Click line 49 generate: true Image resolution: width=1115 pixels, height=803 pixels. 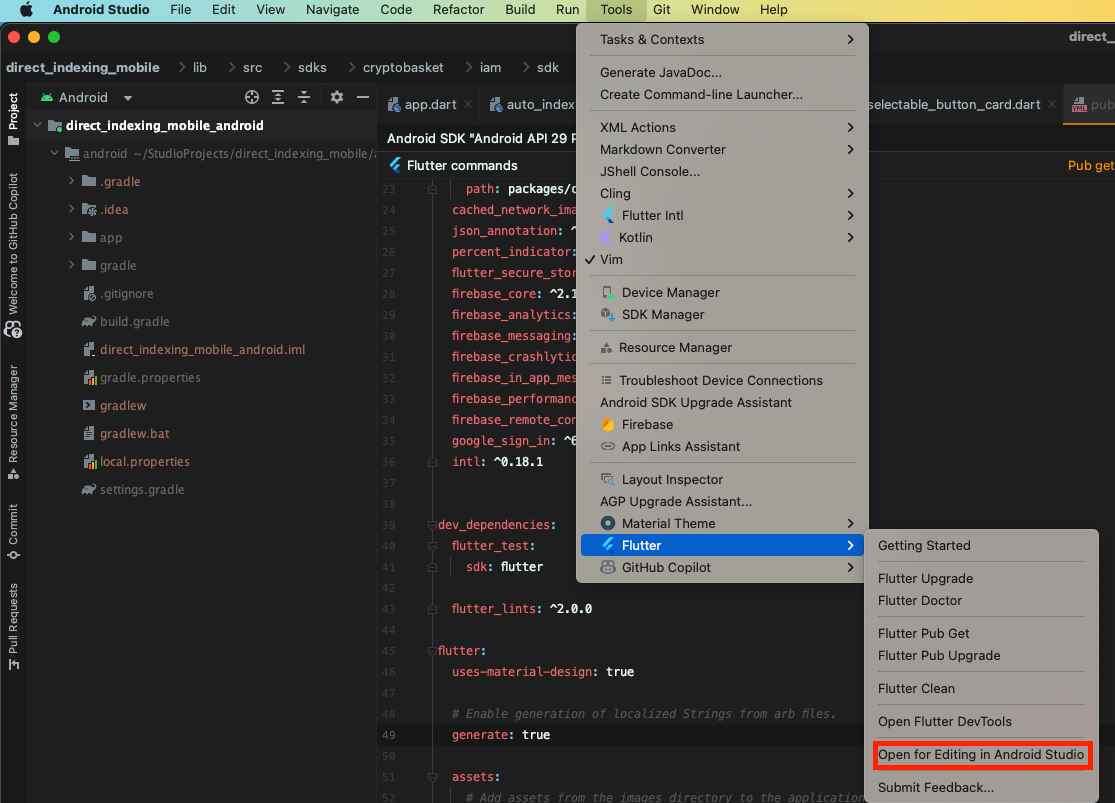point(501,735)
